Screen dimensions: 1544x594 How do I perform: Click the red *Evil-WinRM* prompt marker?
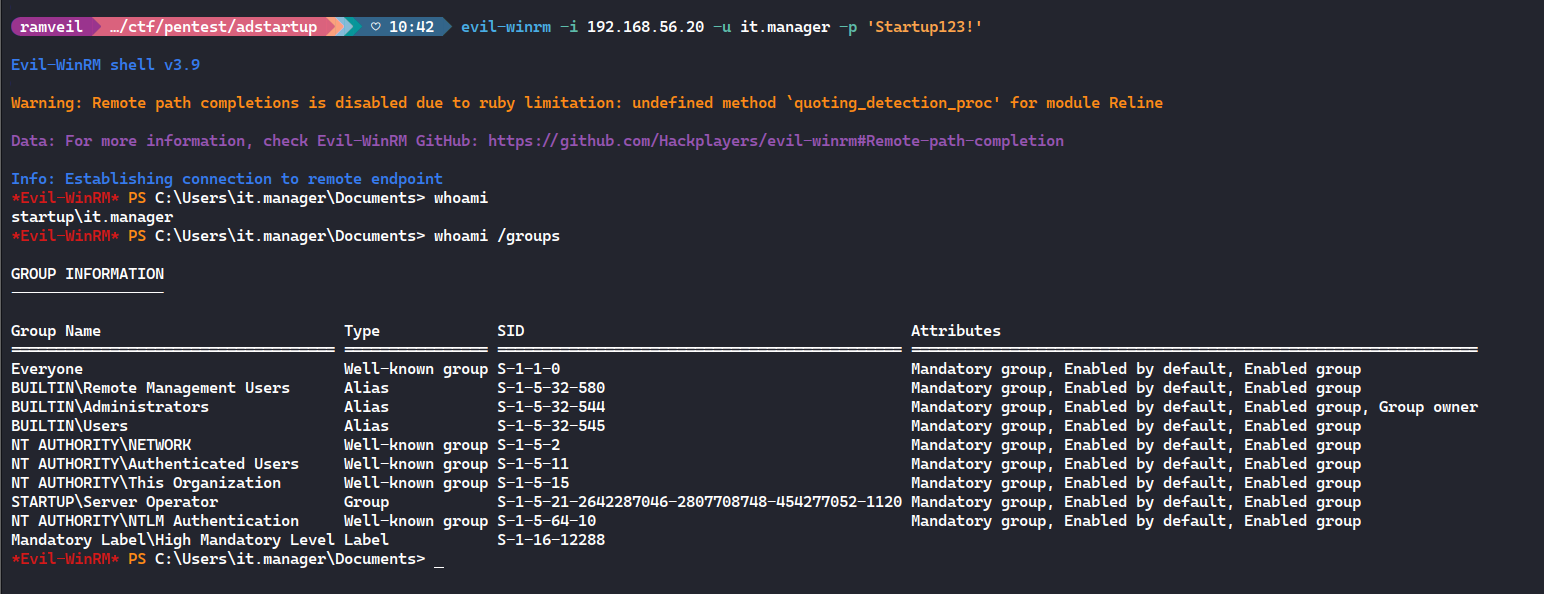[x=65, y=197]
